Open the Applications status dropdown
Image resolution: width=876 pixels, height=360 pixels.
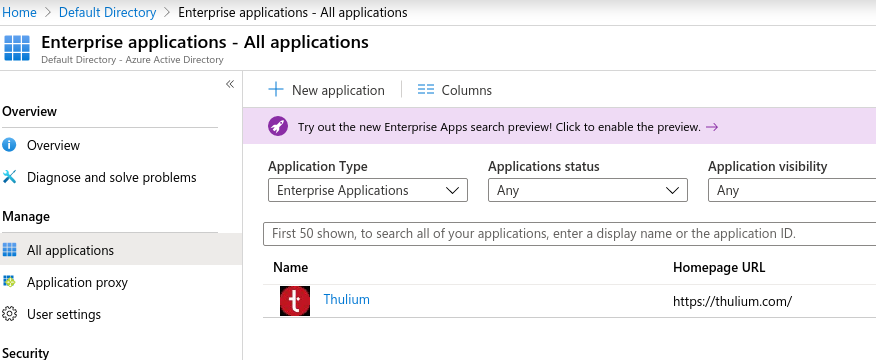coord(588,190)
